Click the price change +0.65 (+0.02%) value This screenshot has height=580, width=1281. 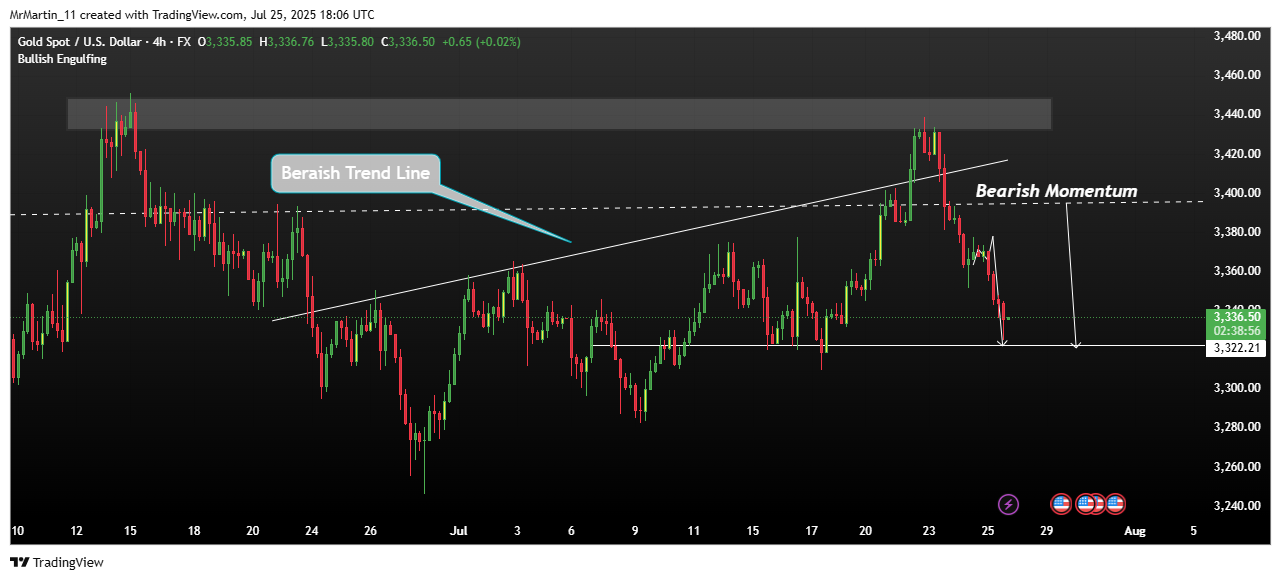482,42
